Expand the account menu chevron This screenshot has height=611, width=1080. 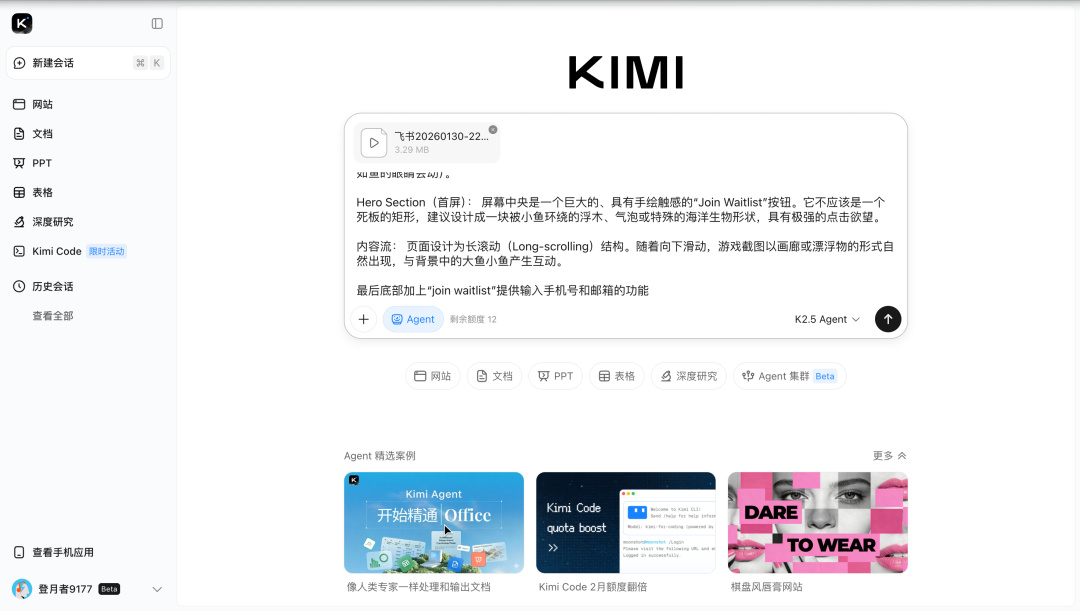(157, 590)
